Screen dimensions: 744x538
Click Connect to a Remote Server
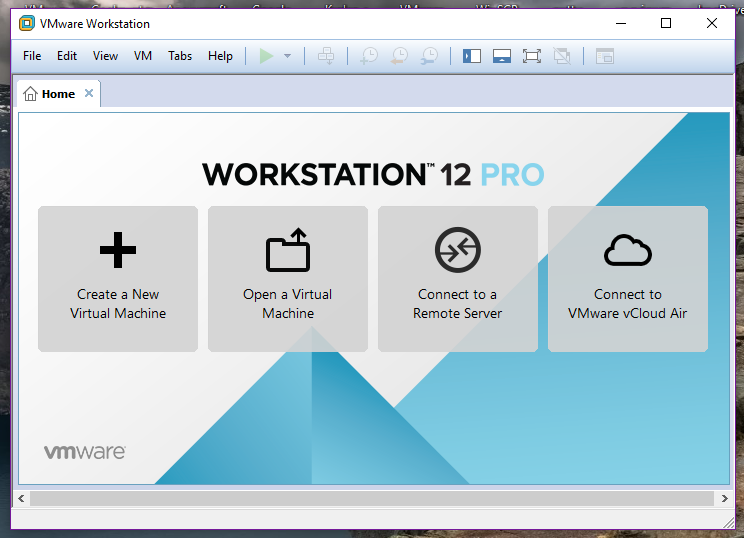click(x=457, y=279)
